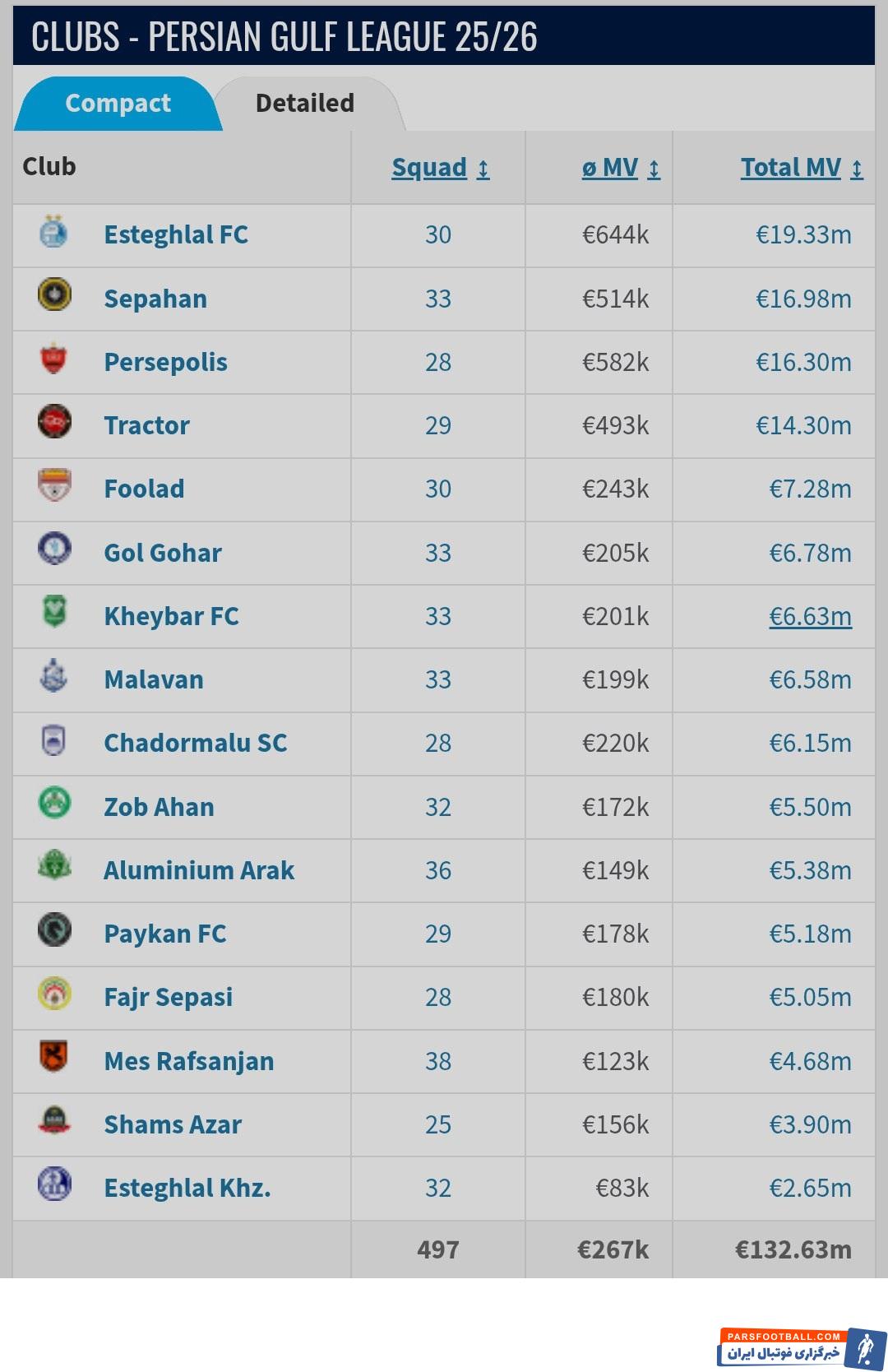The height and width of the screenshot is (1372, 888).
Task: Open the Esteghlal Khz. club link
Action: [x=187, y=1188]
